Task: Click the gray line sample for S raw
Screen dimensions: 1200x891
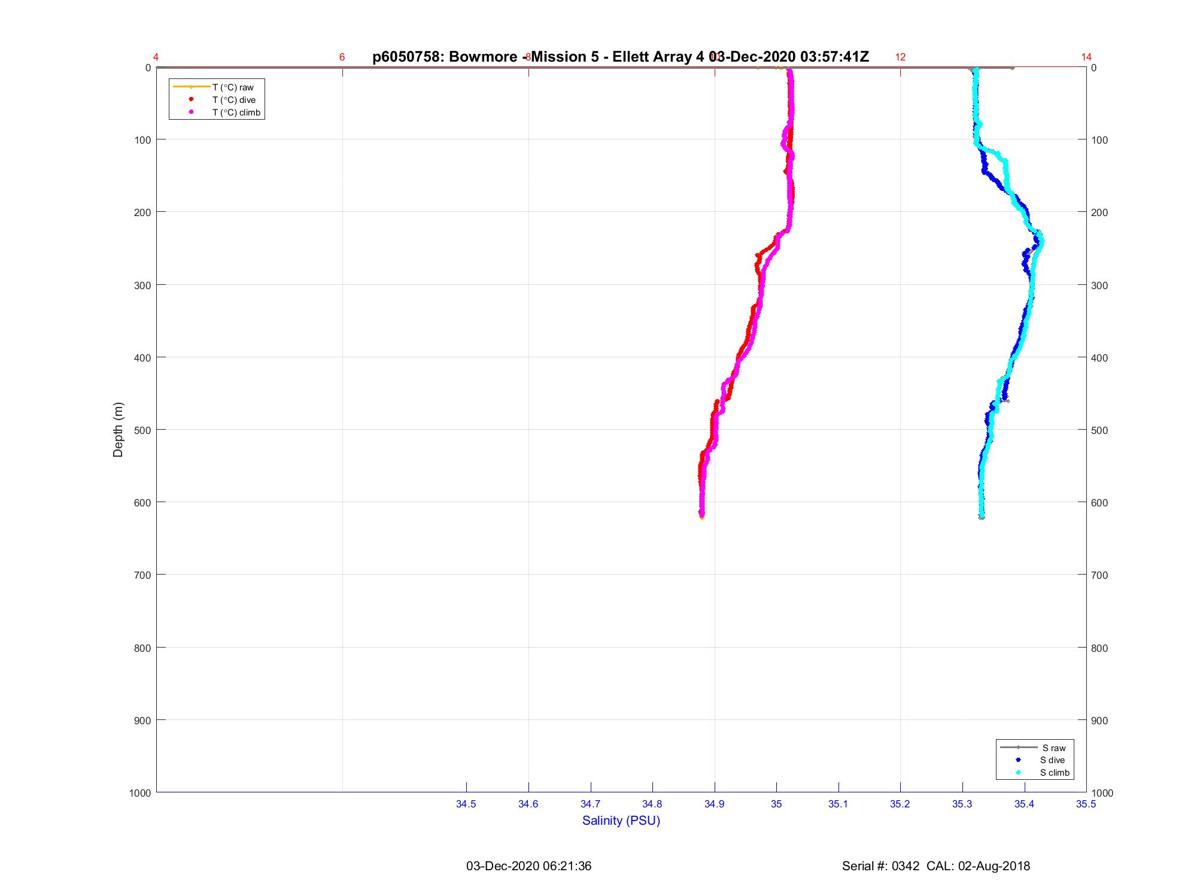Action: click(1018, 747)
